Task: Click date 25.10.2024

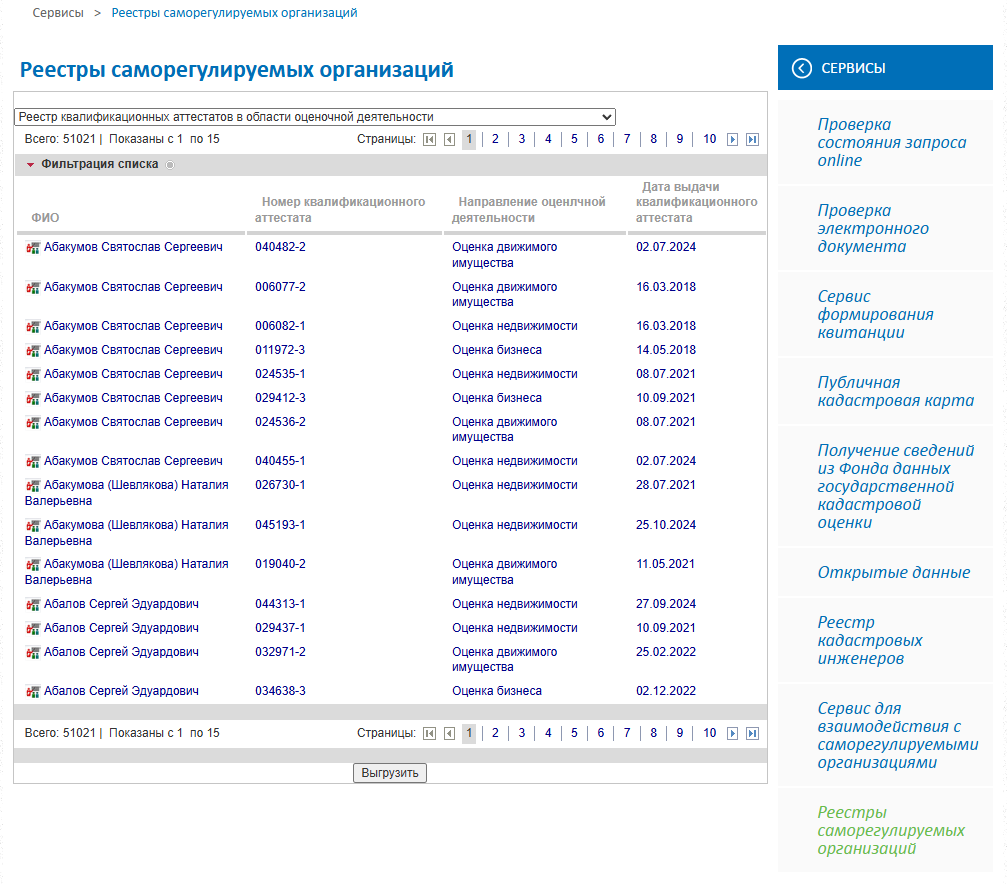Action: [x=666, y=525]
